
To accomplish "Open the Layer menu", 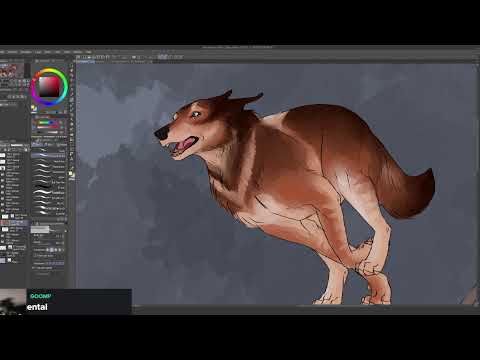I will pyautogui.click(x=38, y=52).
